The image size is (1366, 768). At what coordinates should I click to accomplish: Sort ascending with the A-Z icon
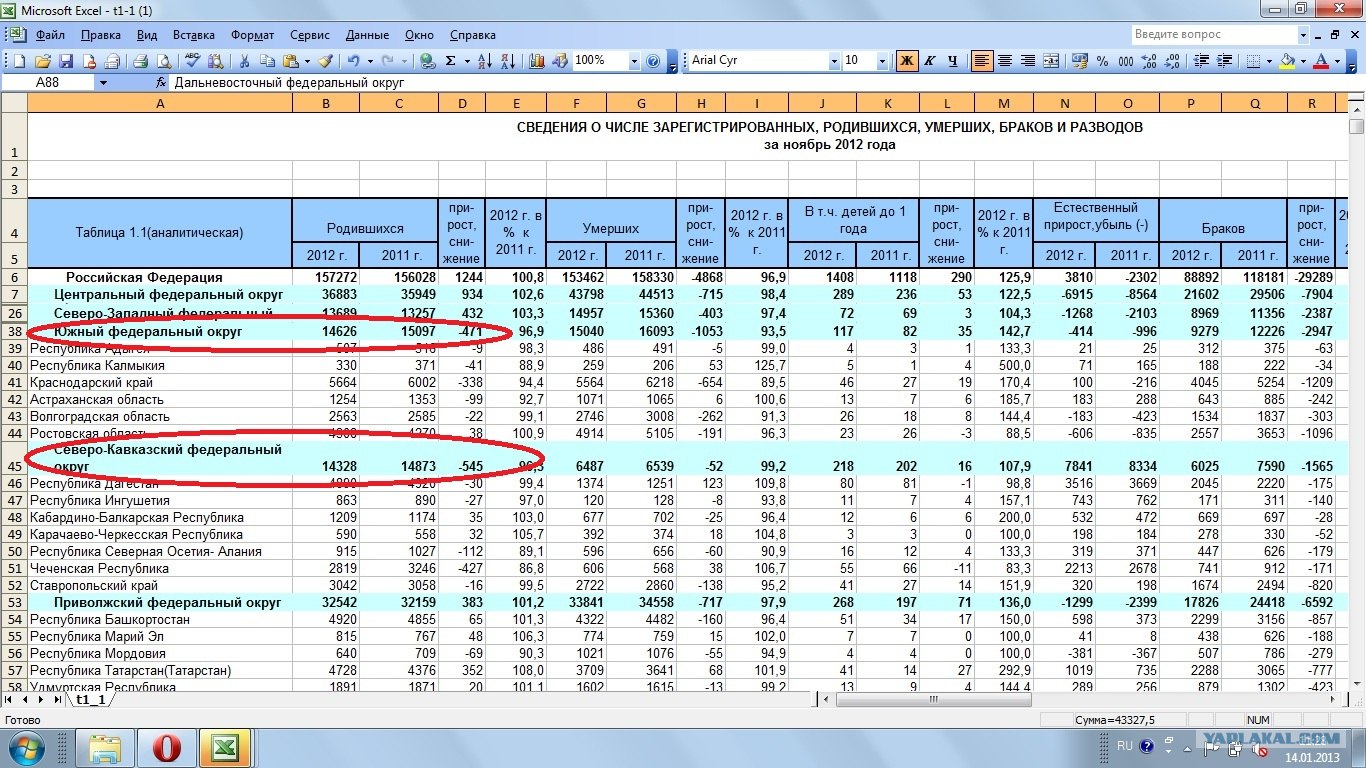point(485,61)
